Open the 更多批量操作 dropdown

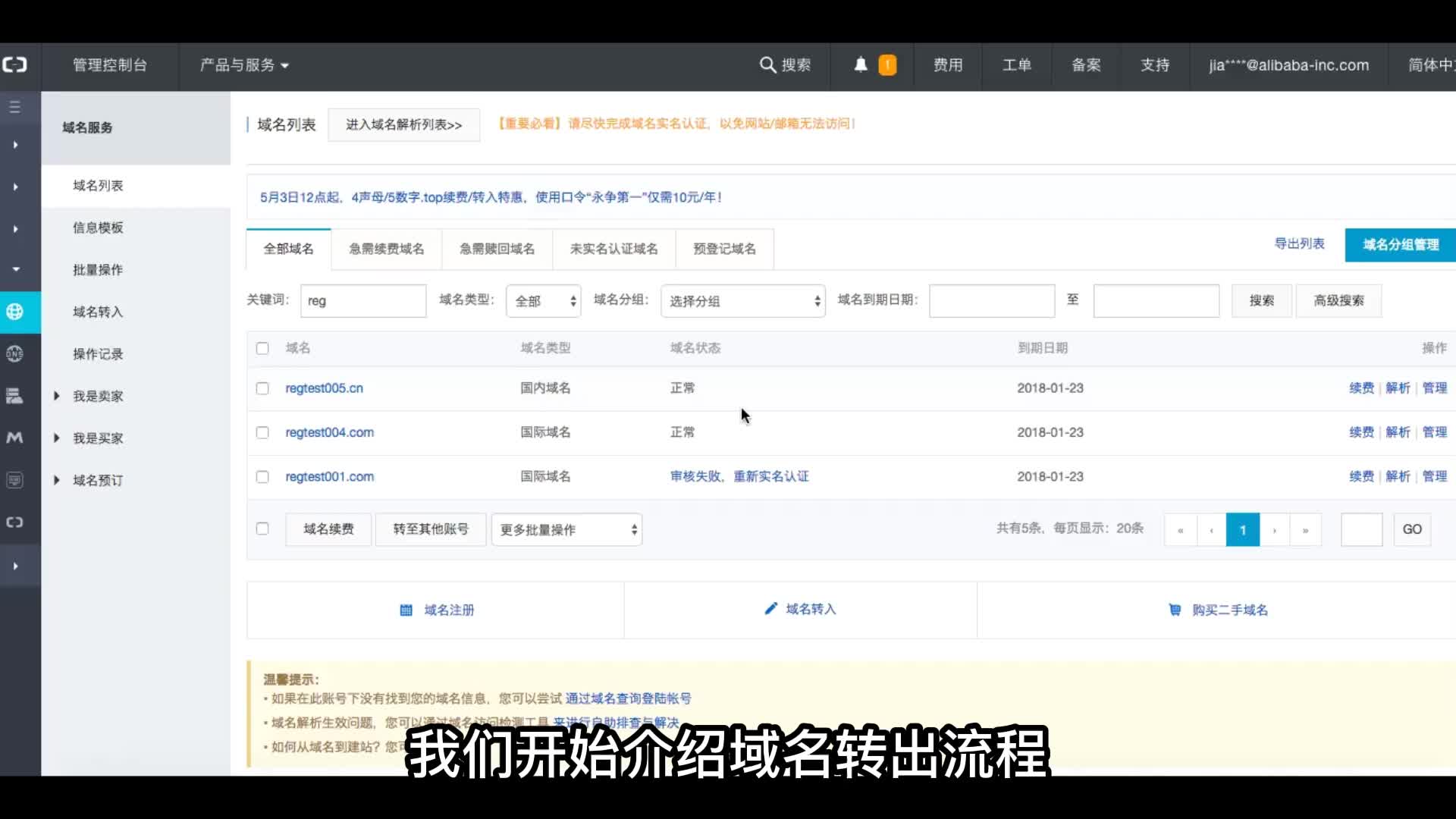tap(566, 529)
